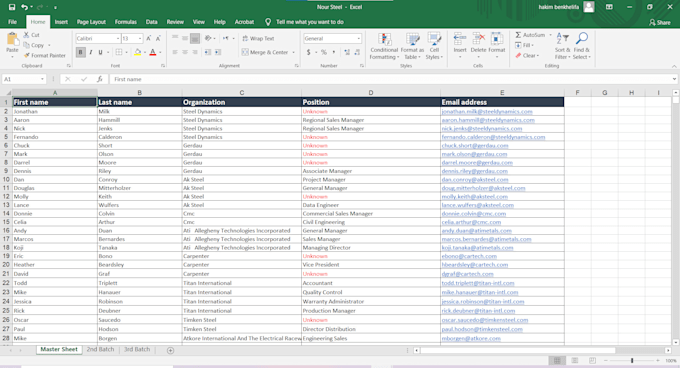Open the Format cells menu icon
The image size is (680, 368).
coord(497,39)
